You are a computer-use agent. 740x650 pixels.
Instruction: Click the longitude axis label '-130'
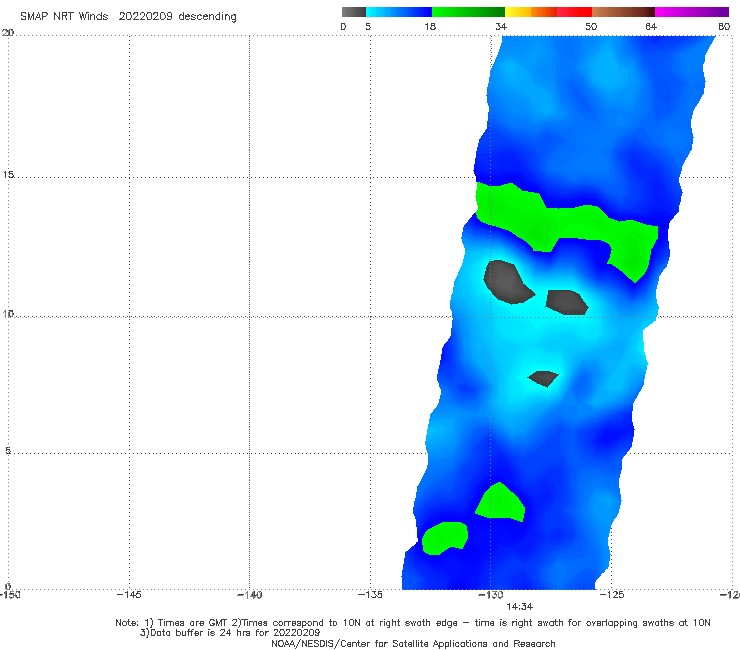(x=490, y=595)
